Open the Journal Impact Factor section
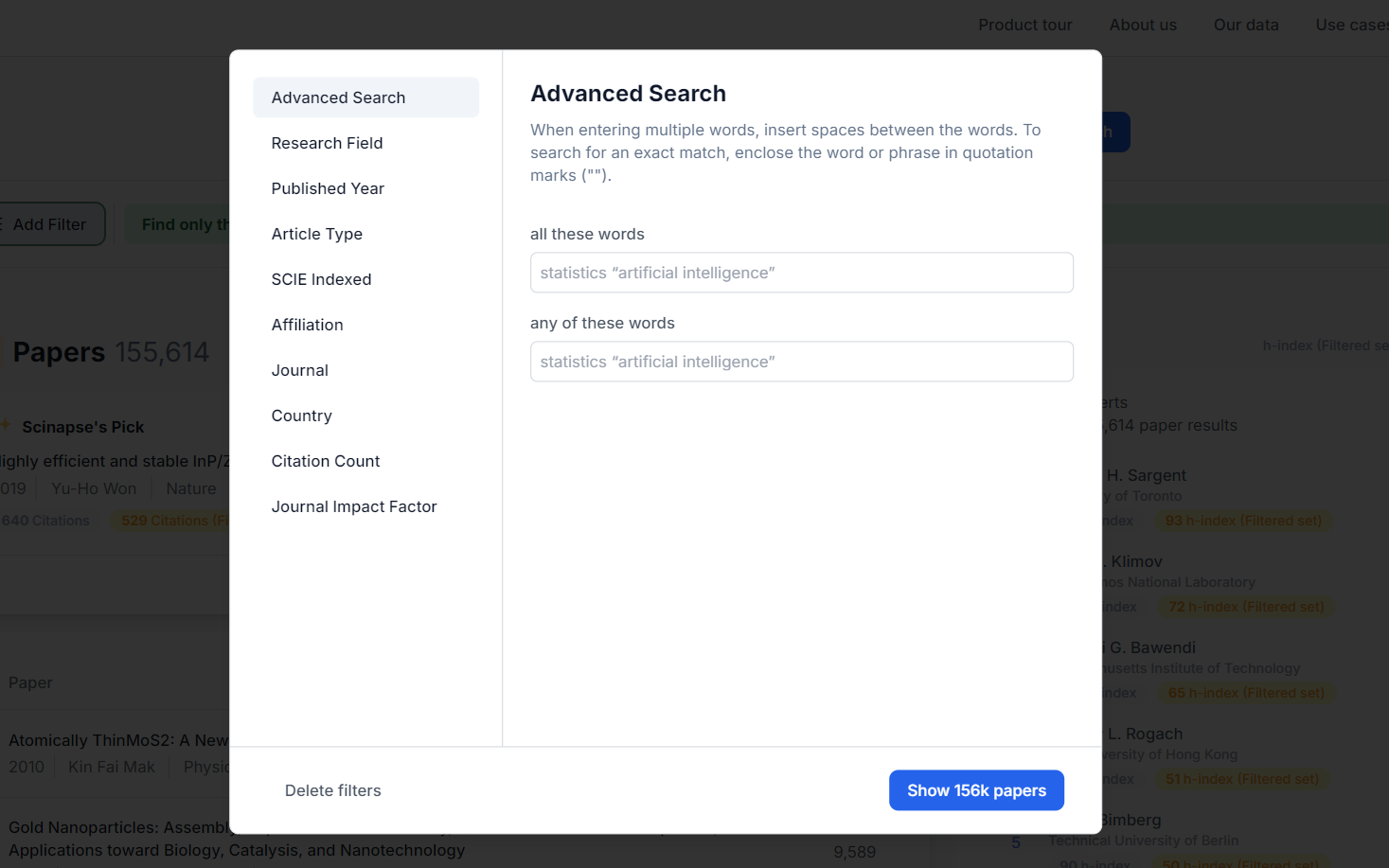 point(353,506)
